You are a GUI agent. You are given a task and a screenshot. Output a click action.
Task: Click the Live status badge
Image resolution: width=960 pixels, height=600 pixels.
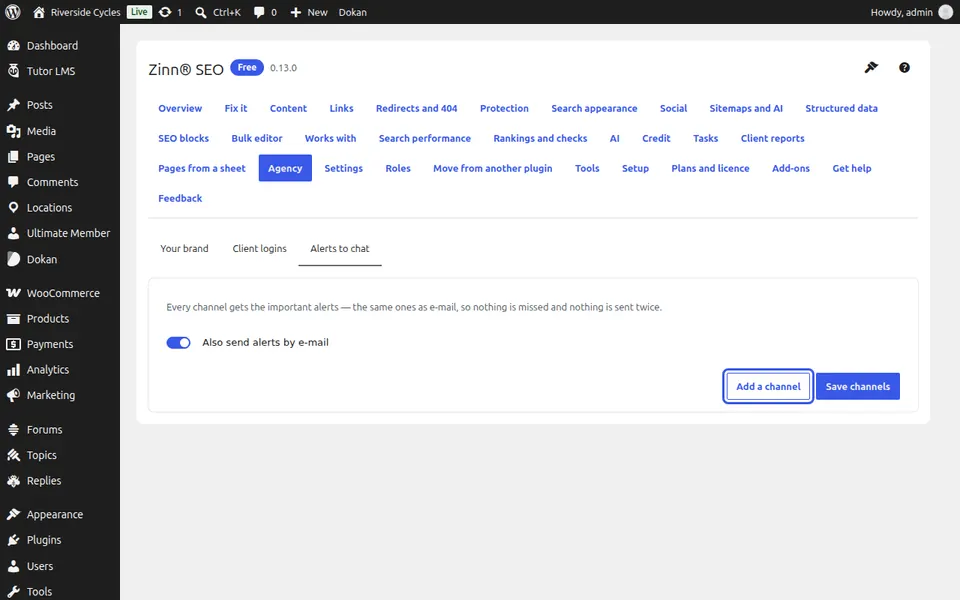pyautogui.click(x=139, y=12)
